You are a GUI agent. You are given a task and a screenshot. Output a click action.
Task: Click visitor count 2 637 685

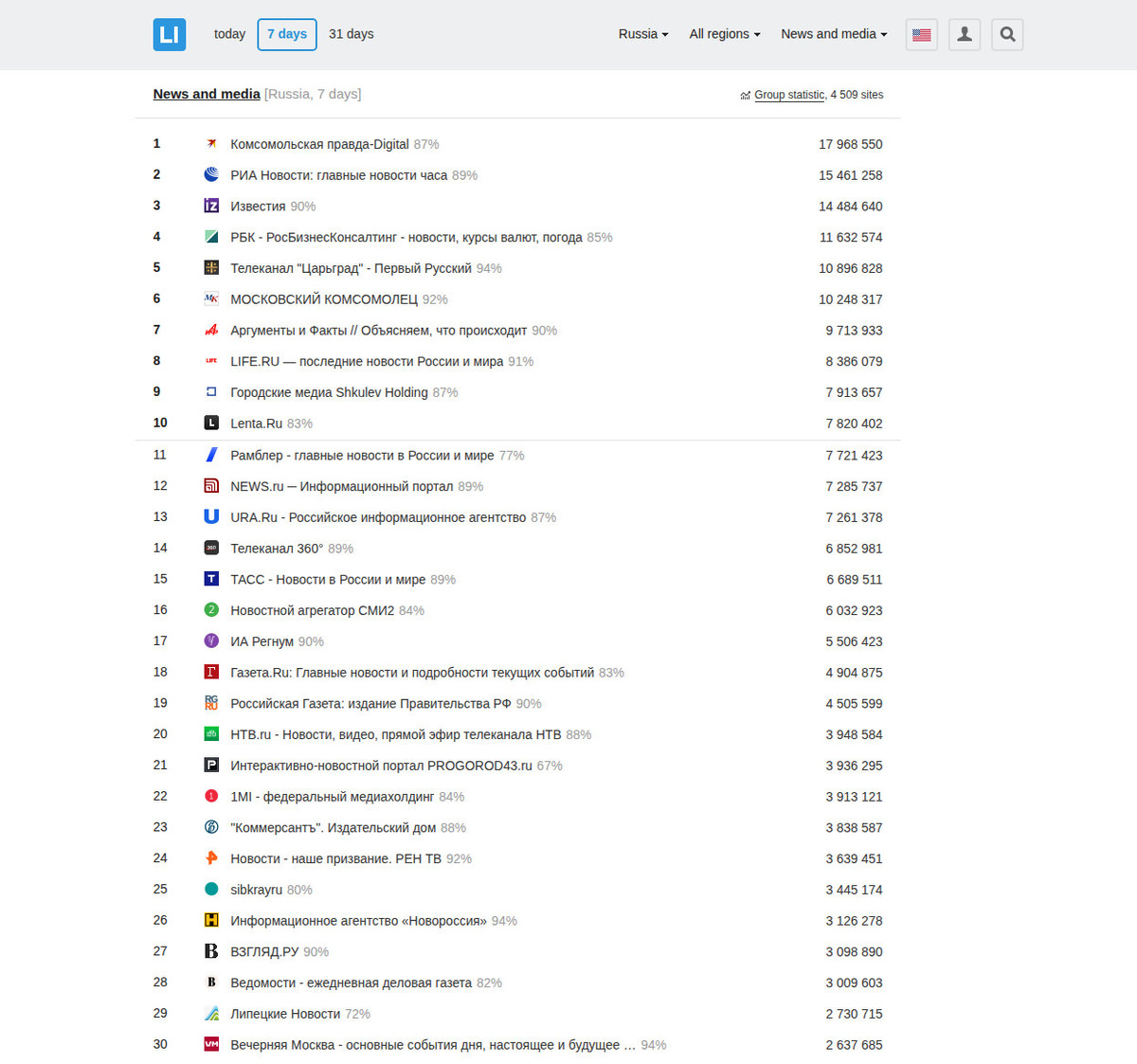pyautogui.click(x=854, y=1045)
